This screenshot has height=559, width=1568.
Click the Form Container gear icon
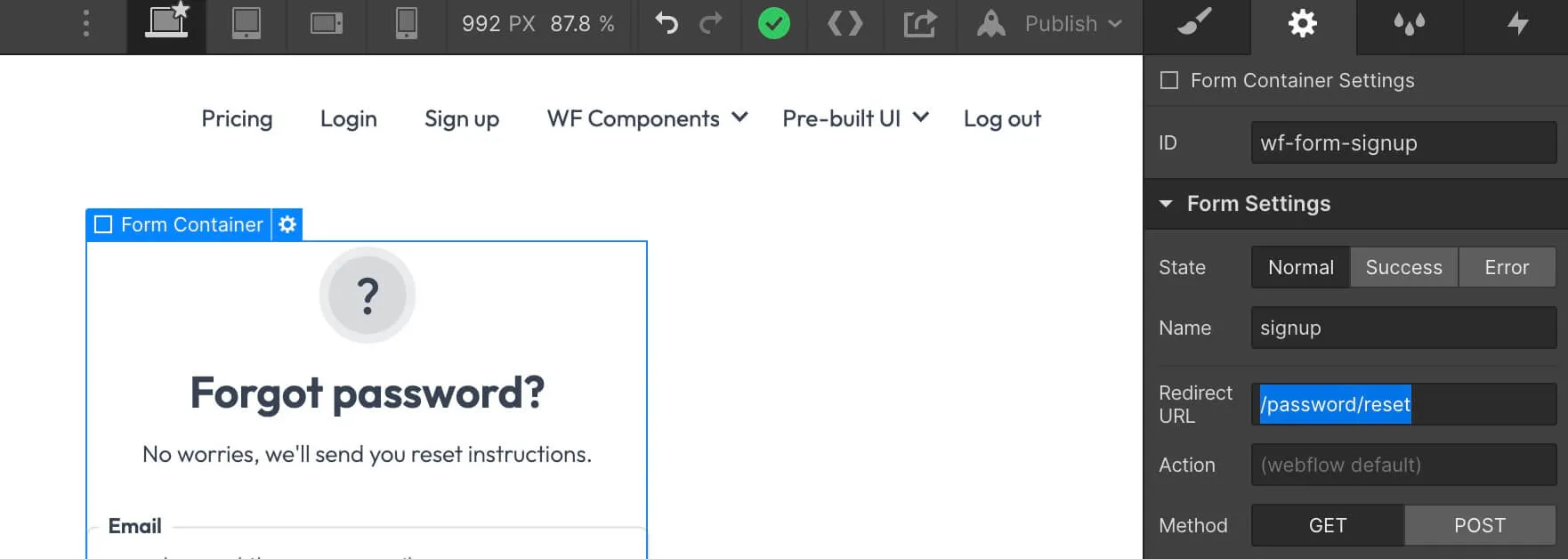click(x=287, y=224)
